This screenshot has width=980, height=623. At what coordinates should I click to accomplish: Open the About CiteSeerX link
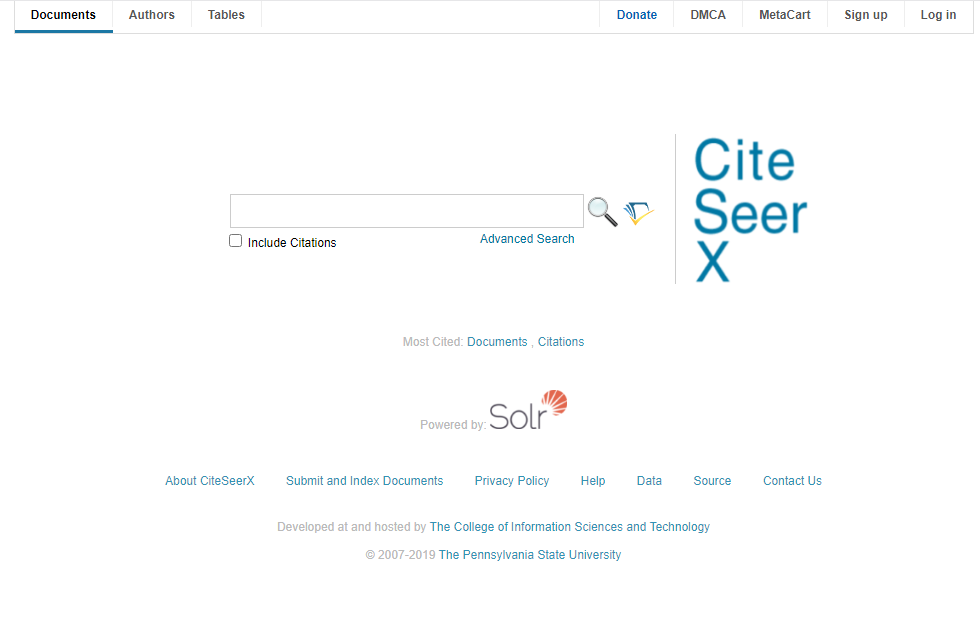209,481
